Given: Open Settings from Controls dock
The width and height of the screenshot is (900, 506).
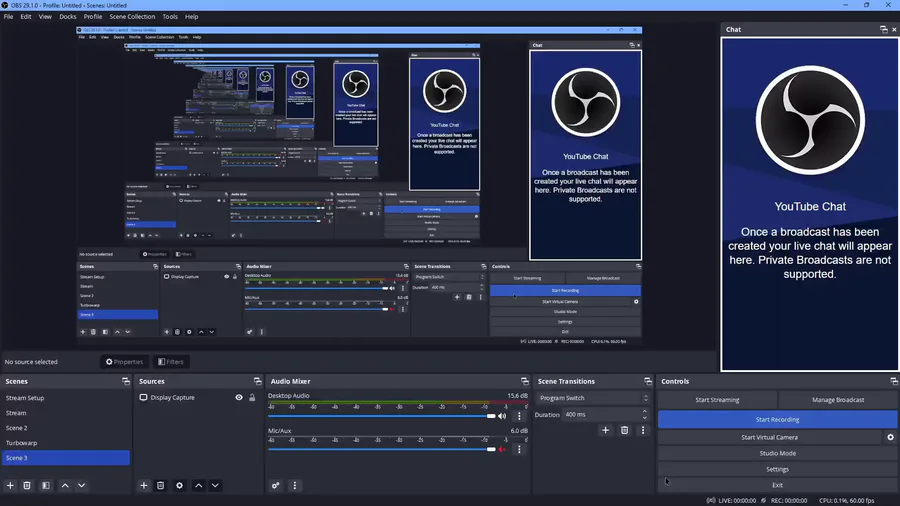Looking at the screenshot, I should [x=778, y=469].
